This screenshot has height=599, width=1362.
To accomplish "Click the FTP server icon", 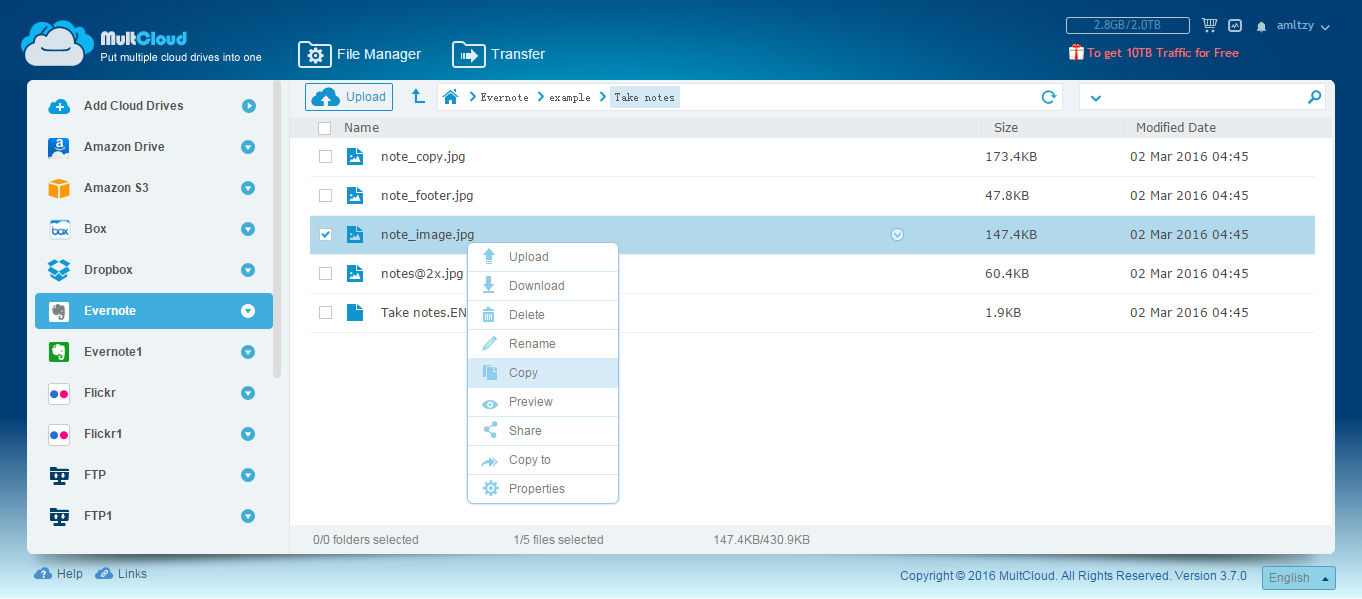I will click(x=59, y=475).
